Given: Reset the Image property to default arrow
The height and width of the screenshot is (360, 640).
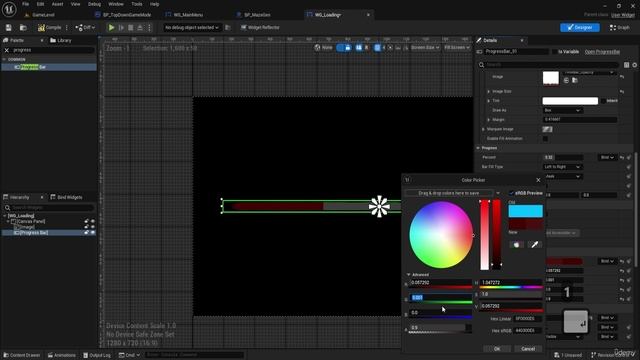Looking at the screenshot, I should pyautogui.click(x=622, y=77).
